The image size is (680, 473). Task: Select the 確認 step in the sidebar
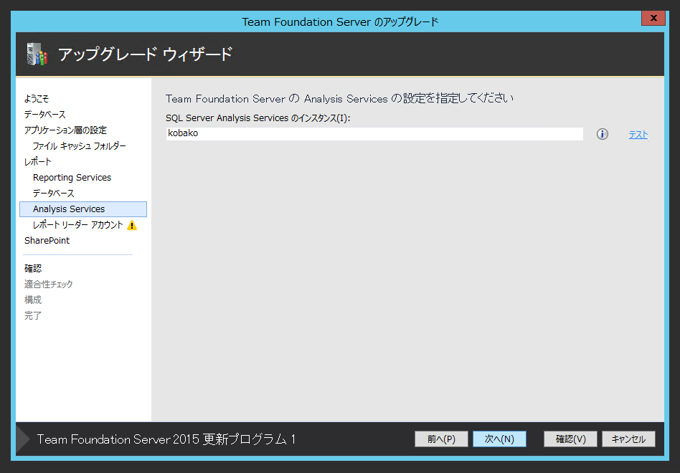click(x=33, y=268)
